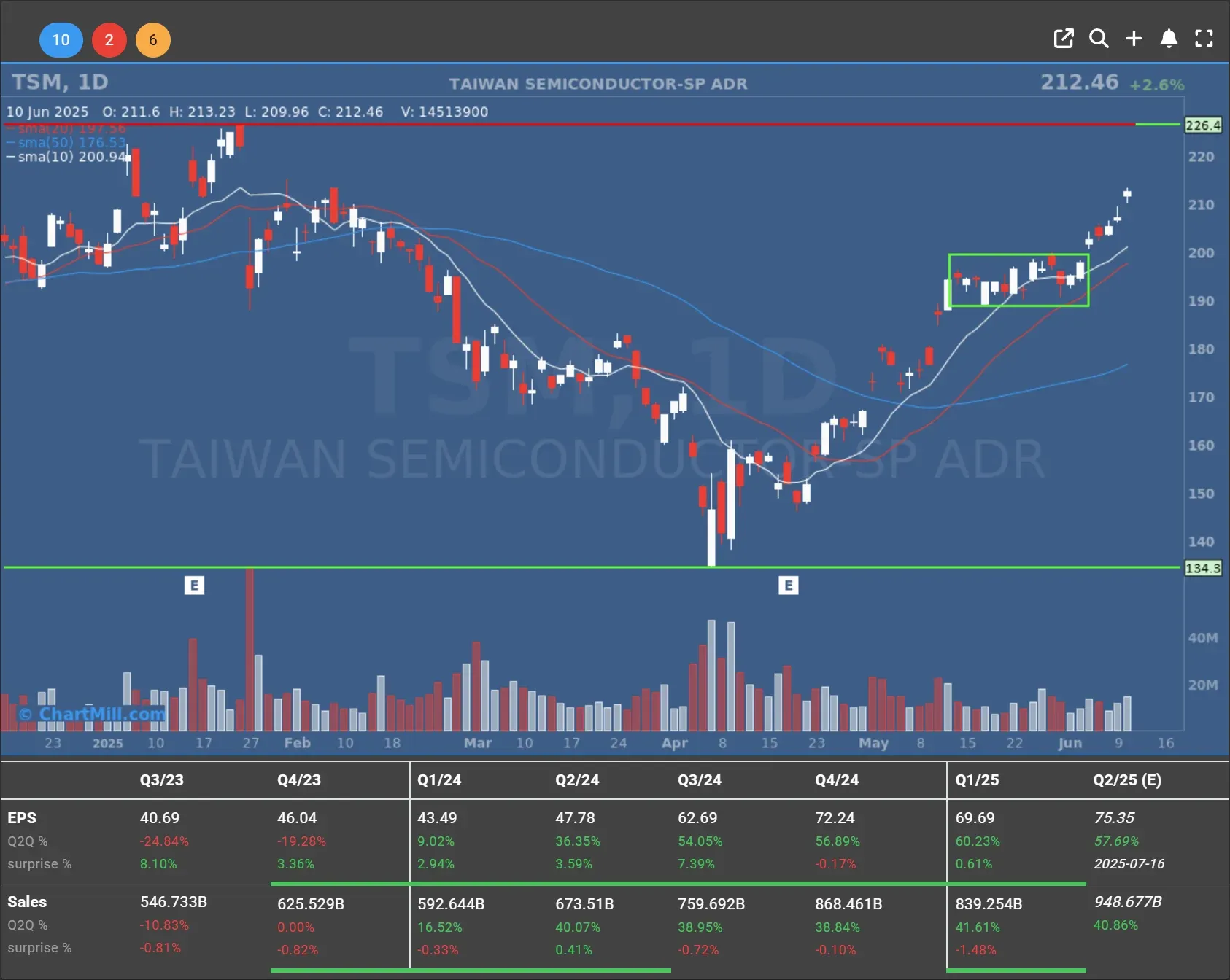The height and width of the screenshot is (980, 1230).
Task: Open the ChartMill.com watermark link
Action: point(93,714)
